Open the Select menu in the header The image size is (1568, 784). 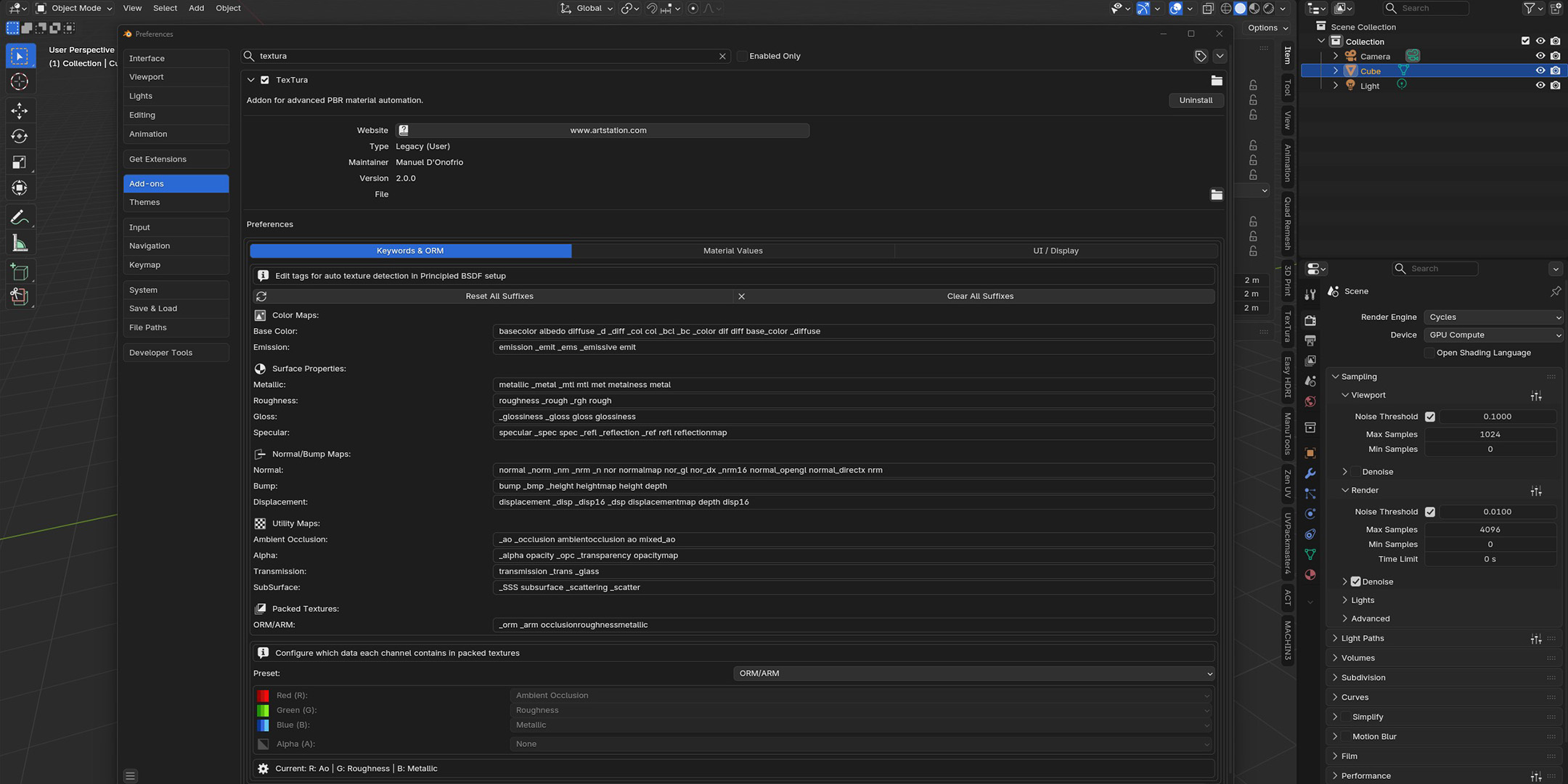[x=165, y=8]
